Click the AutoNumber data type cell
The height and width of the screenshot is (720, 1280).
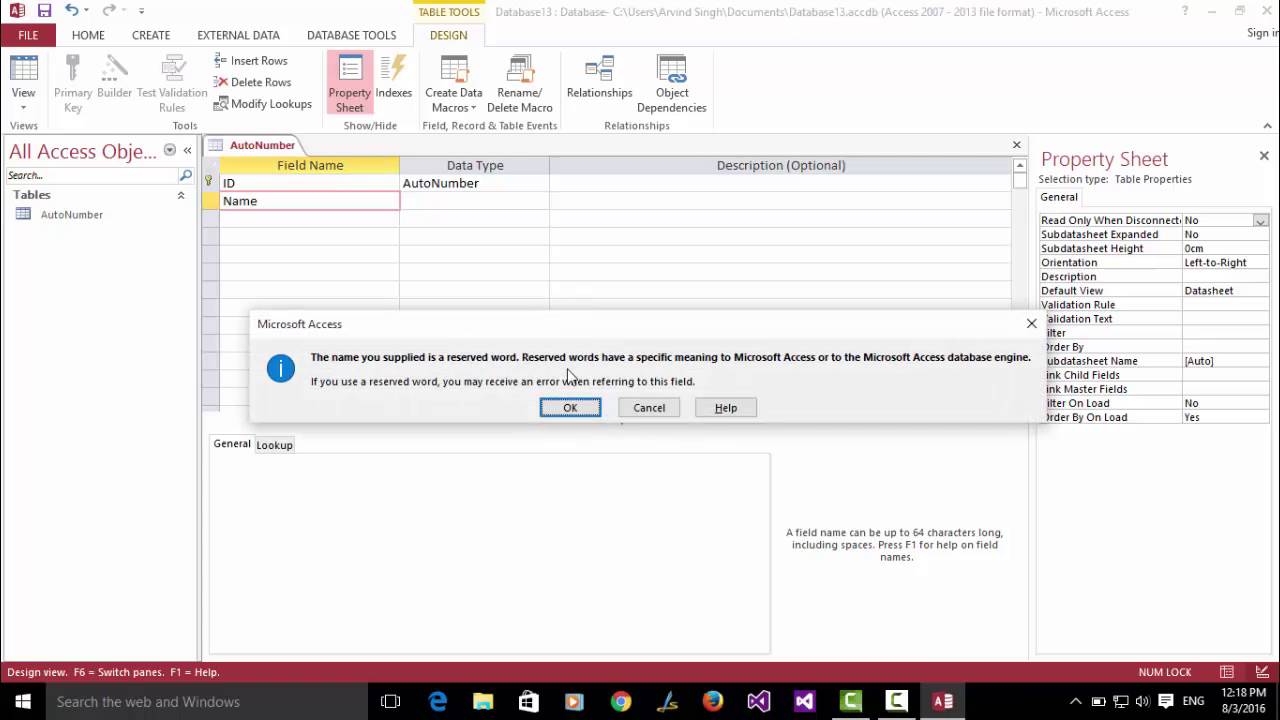click(x=475, y=183)
